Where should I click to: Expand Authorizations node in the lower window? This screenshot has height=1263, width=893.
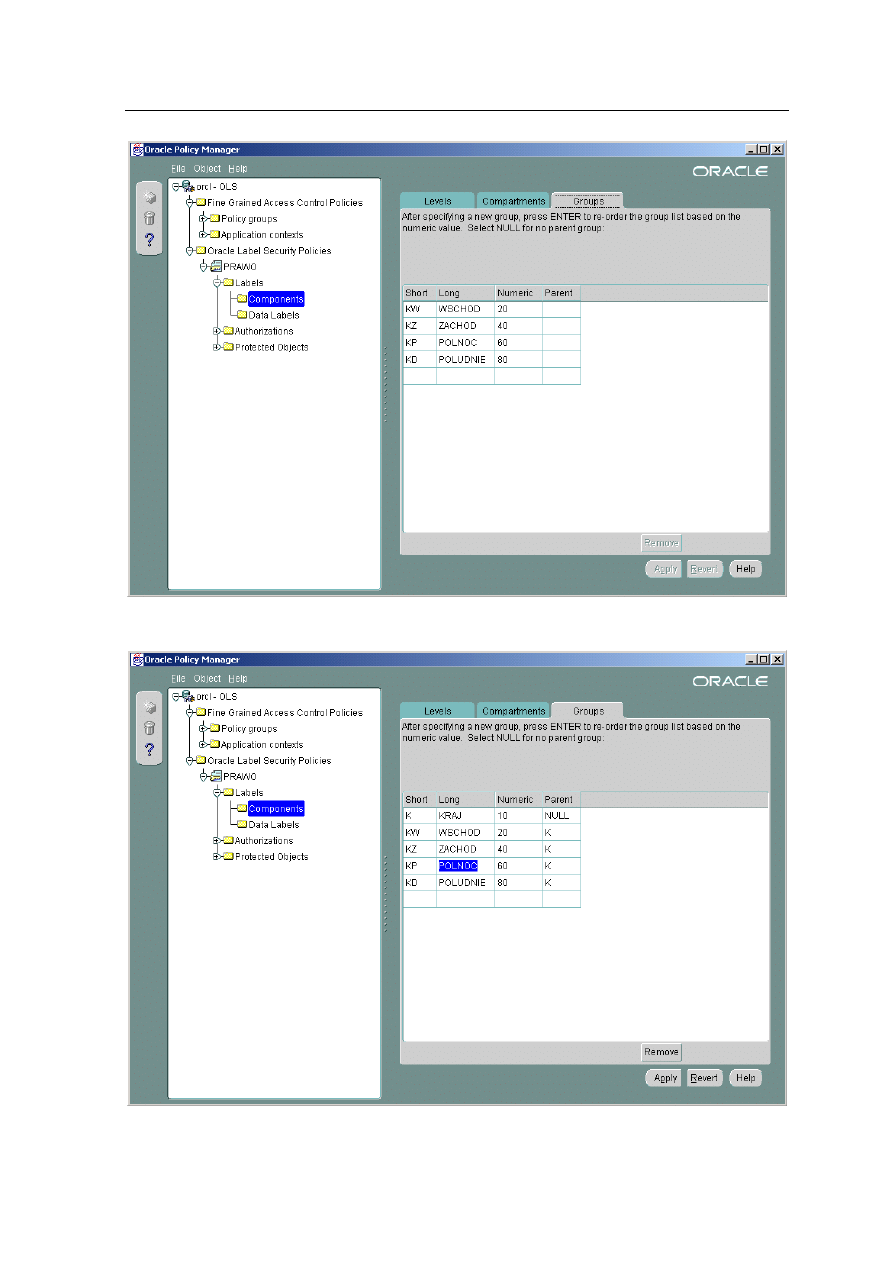[216, 841]
